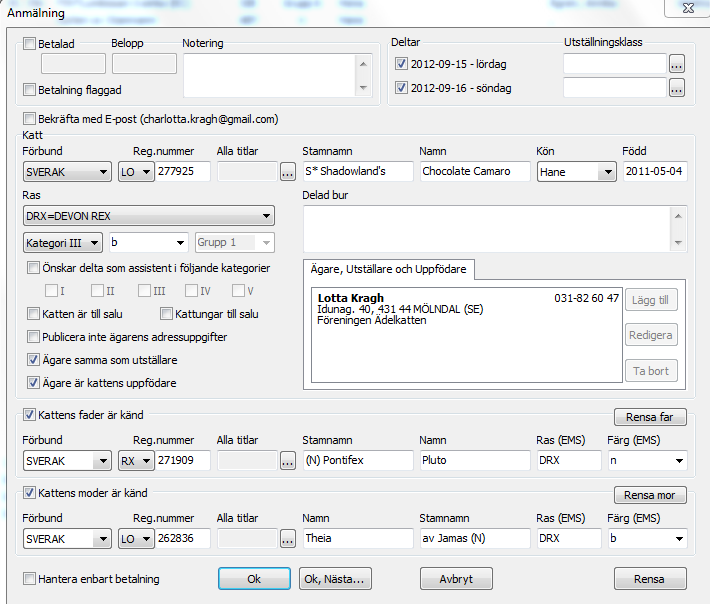Uncheck 2012-09-15 lördag participation
Viewport: 710px width, 604px height.
401,63
